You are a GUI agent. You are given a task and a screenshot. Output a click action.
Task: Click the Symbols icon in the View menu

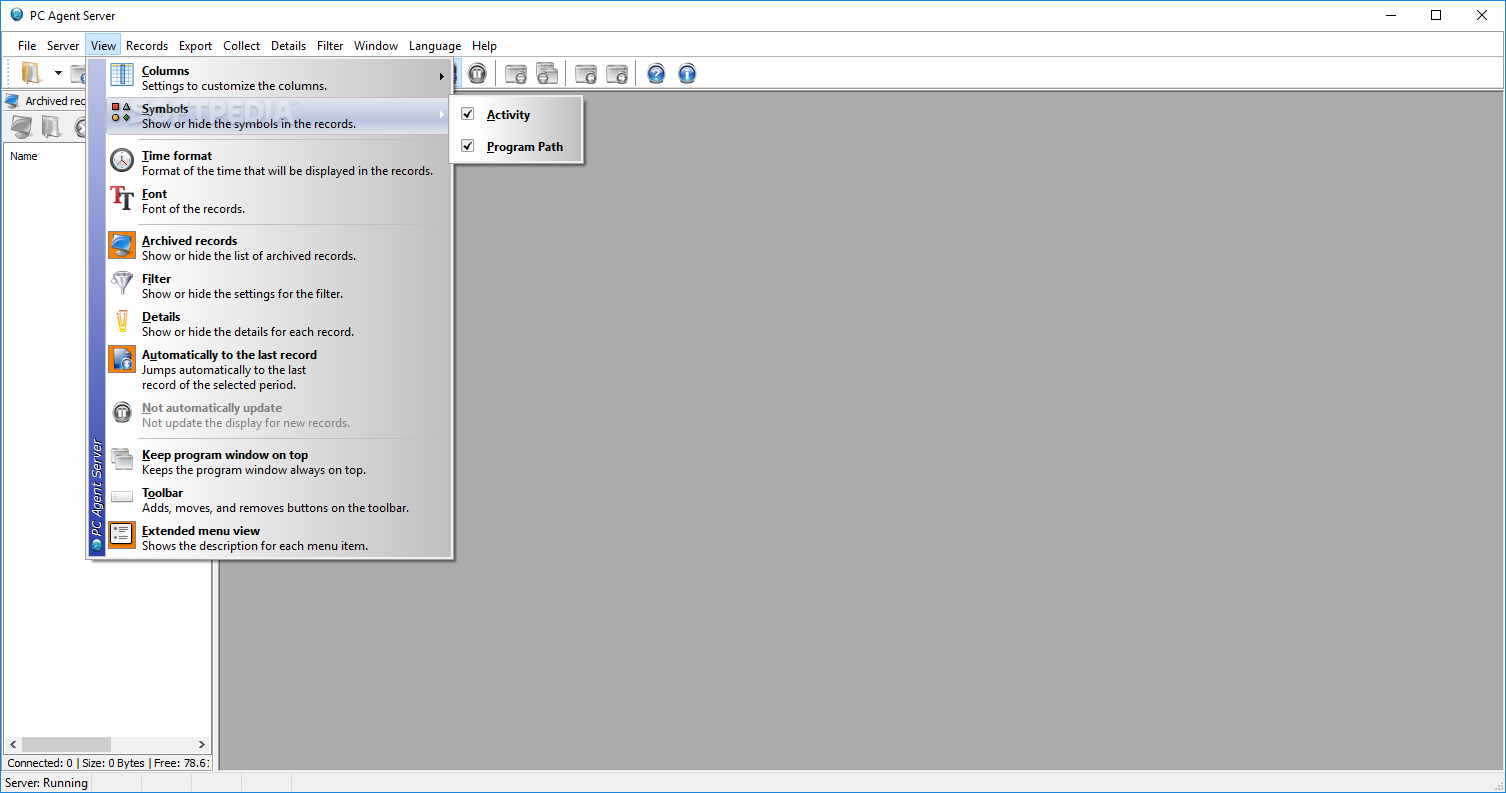pos(121,112)
